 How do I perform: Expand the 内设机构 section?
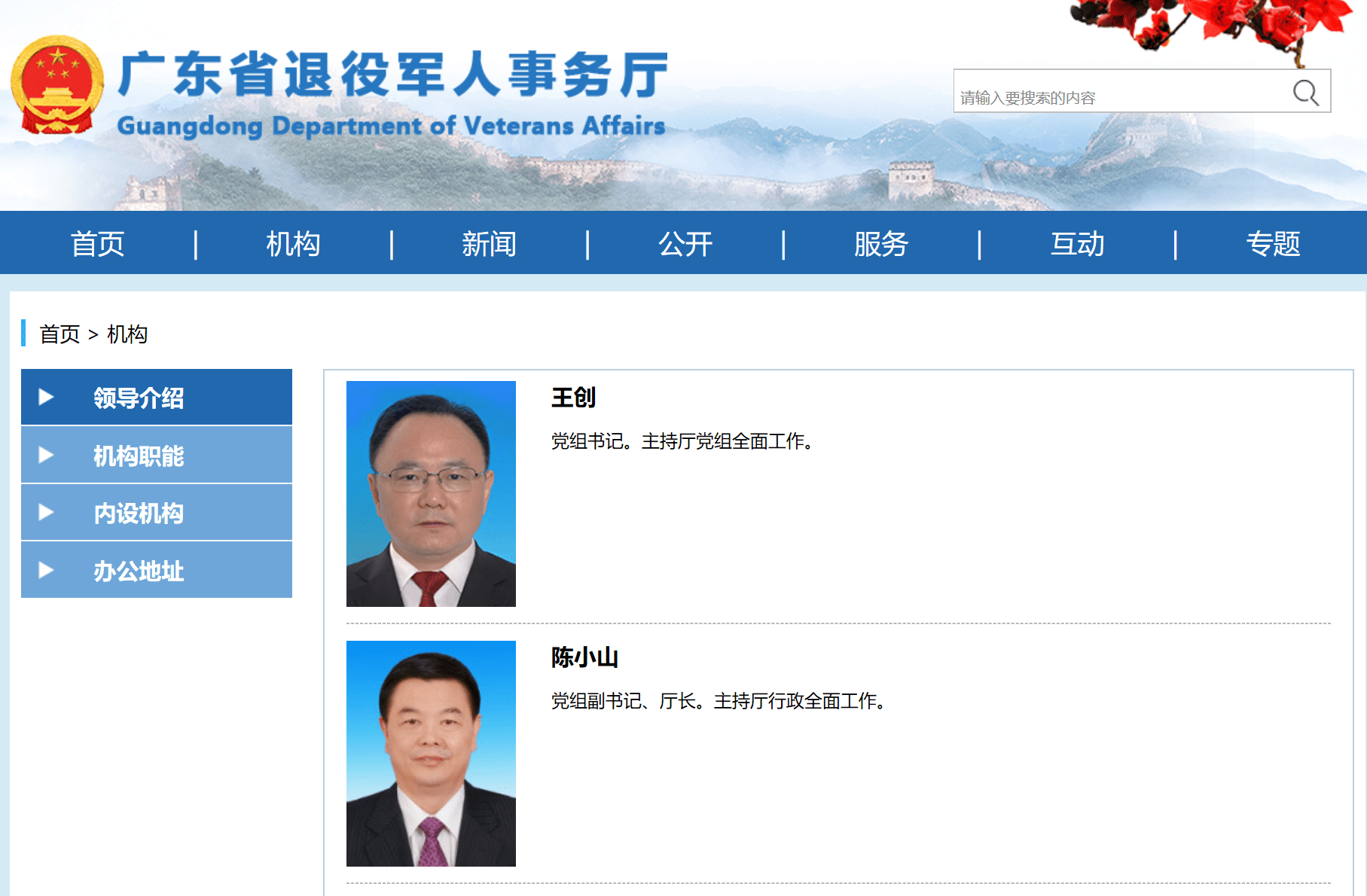click(139, 513)
